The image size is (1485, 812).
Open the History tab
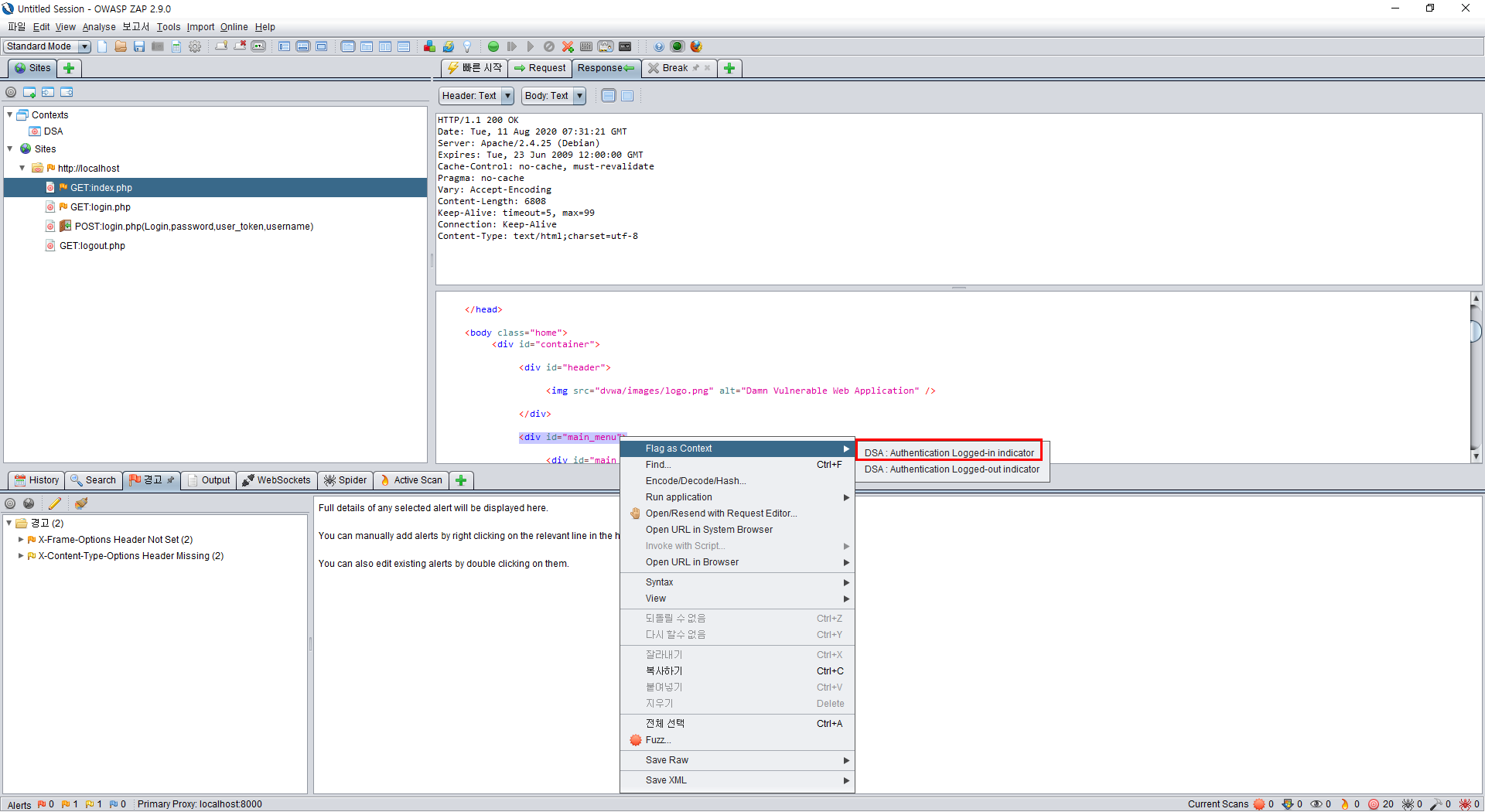pyautogui.click(x=36, y=480)
